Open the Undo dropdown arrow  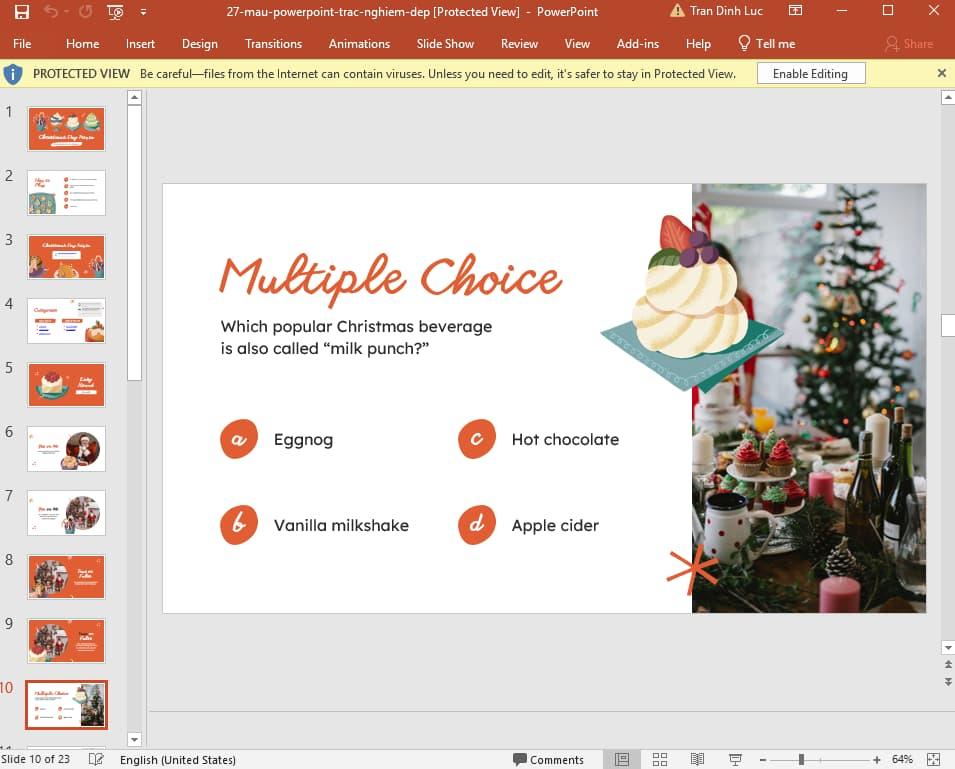[66, 11]
